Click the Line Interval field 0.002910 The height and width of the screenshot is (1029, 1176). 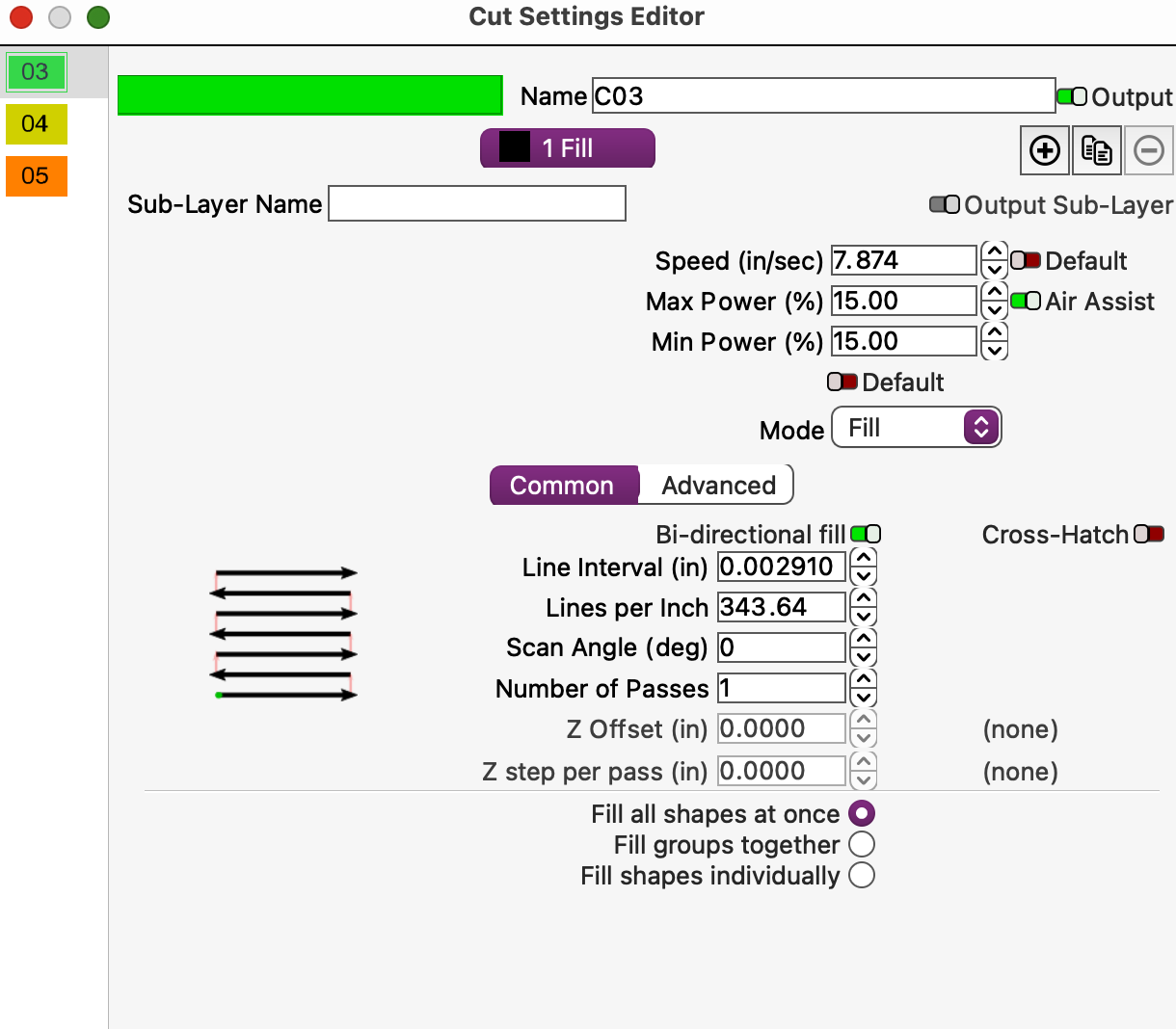point(782,567)
